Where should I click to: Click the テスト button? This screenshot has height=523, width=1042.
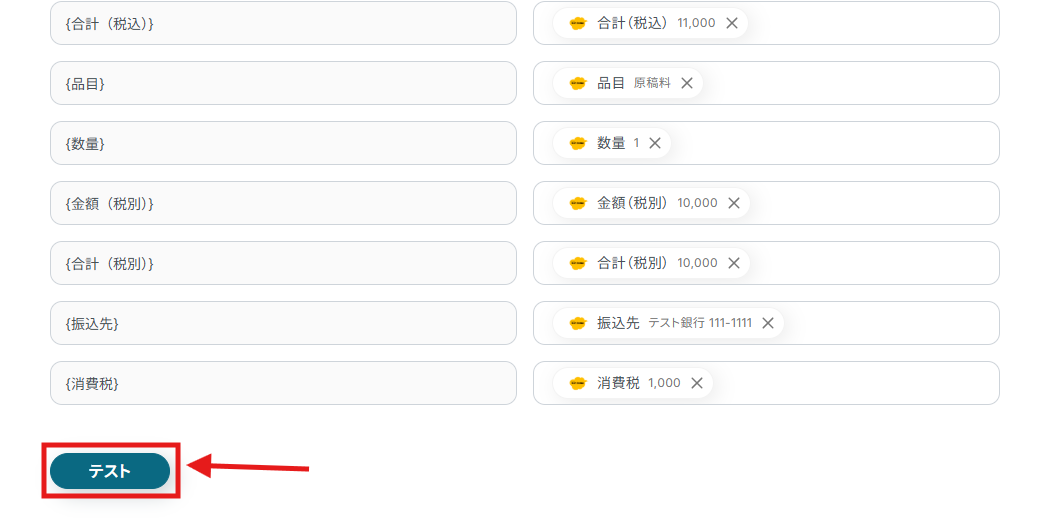click(110, 471)
